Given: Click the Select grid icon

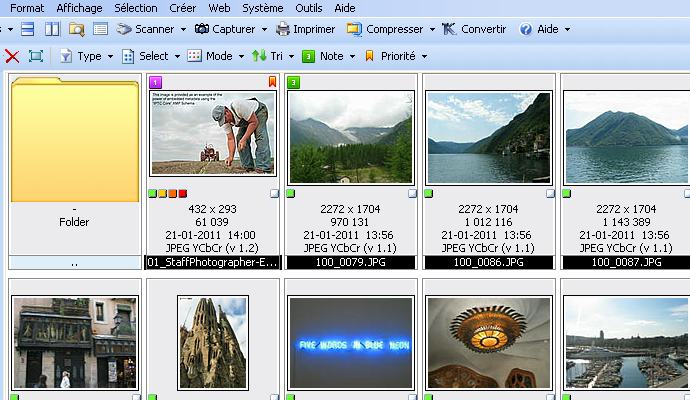Looking at the screenshot, I should (x=128, y=56).
